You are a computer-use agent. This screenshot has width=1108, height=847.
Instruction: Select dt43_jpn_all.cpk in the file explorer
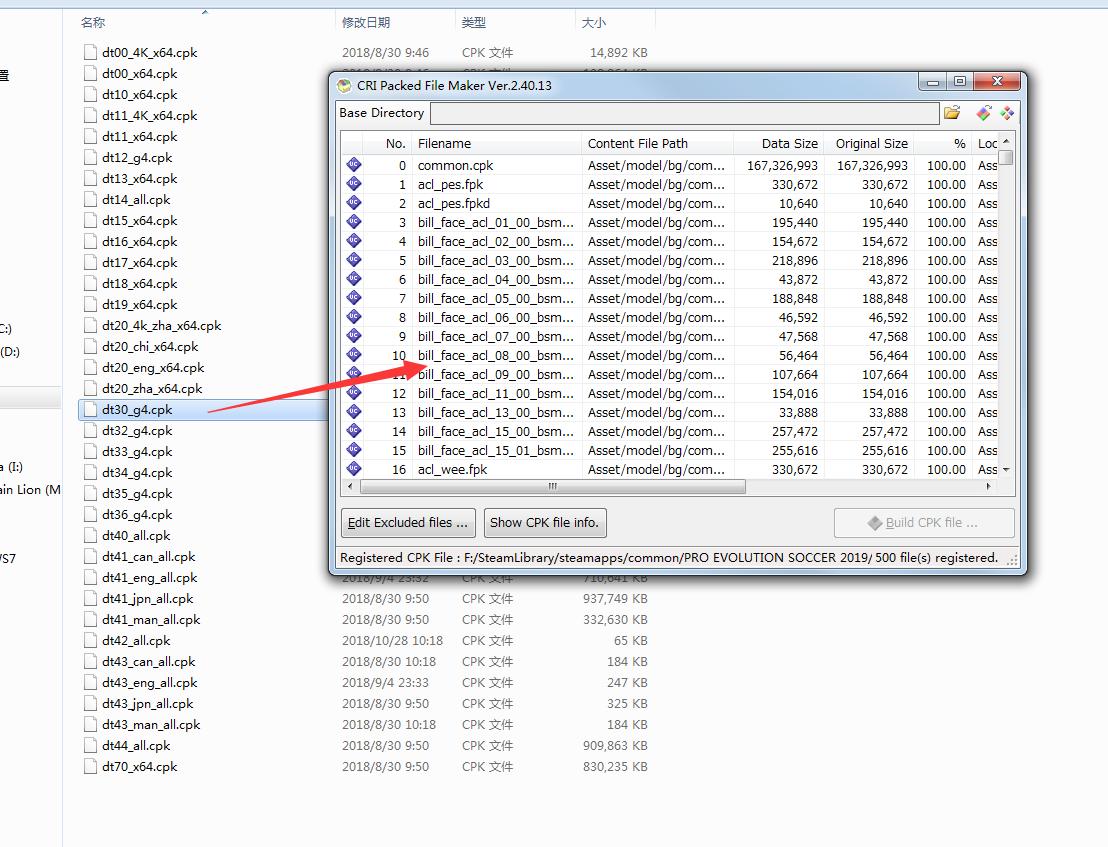point(148,703)
